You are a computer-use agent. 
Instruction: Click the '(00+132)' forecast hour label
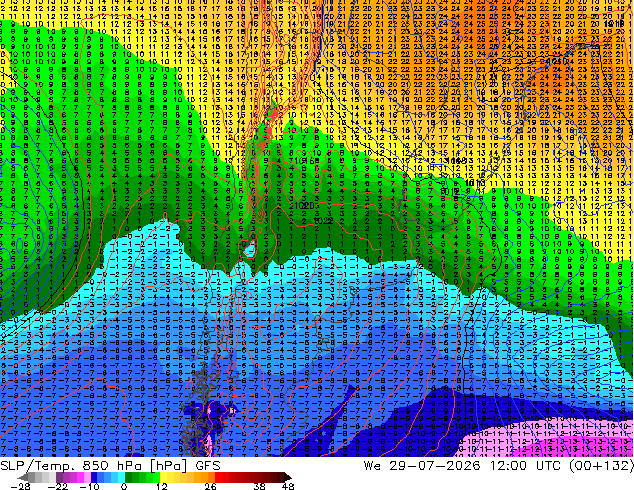pyautogui.click(x=601, y=466)
